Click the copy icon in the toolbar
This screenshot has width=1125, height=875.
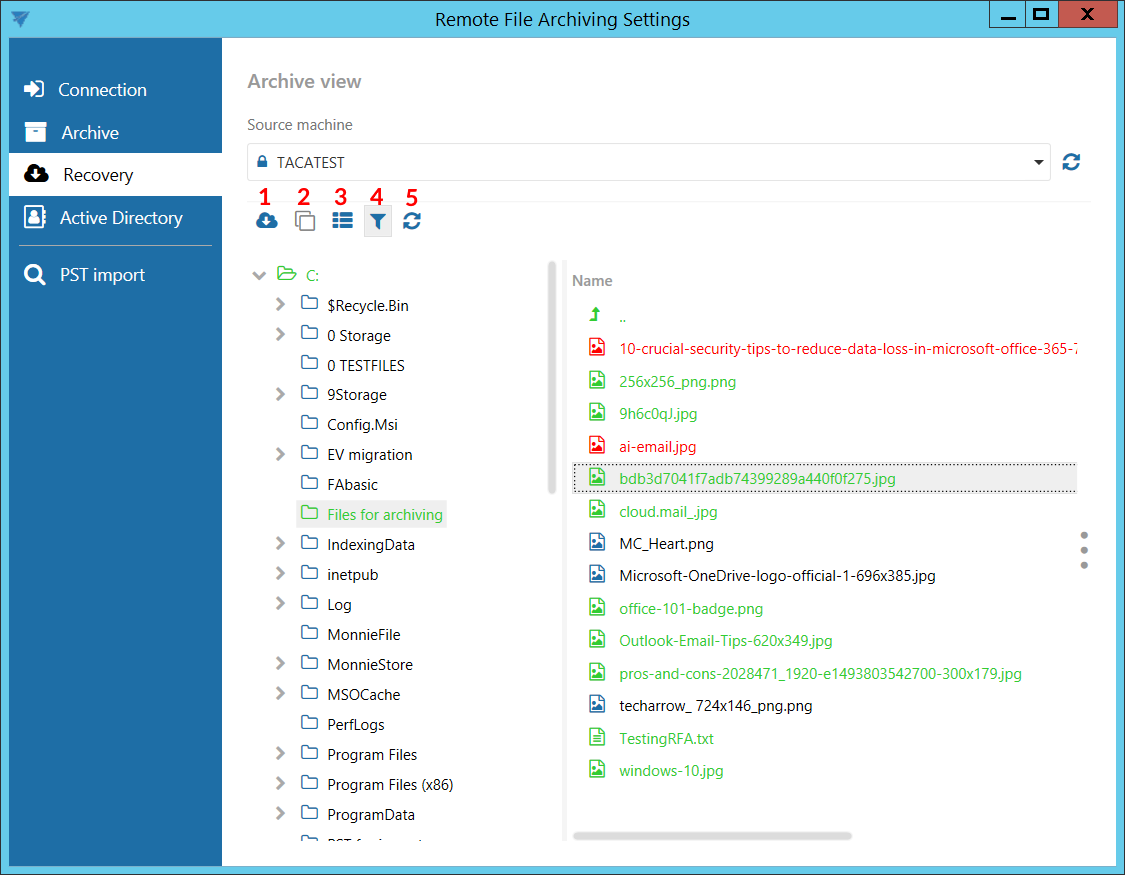304,221
